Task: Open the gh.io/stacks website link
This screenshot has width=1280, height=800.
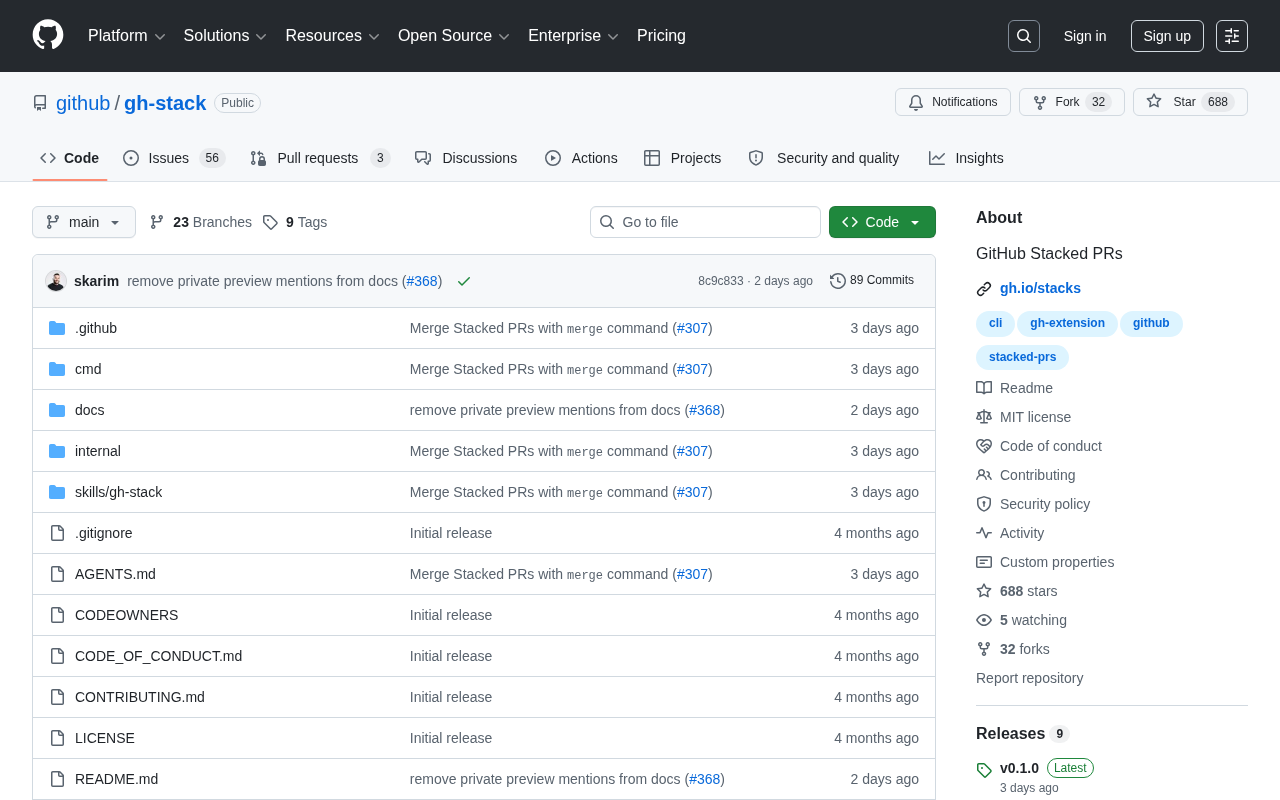Action: click(x=1040, y=288)
